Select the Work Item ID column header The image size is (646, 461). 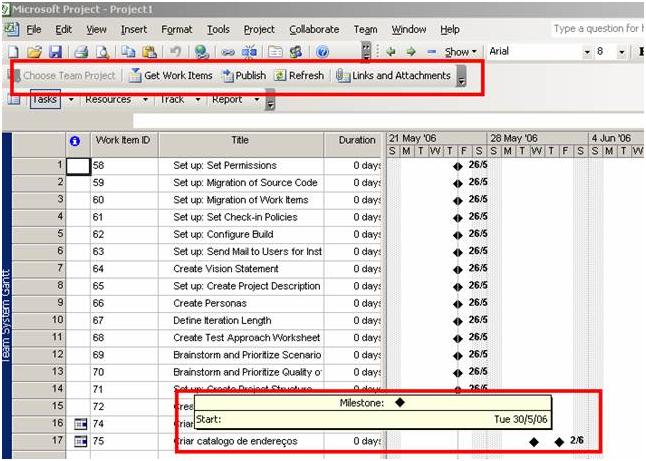point(123,141)
